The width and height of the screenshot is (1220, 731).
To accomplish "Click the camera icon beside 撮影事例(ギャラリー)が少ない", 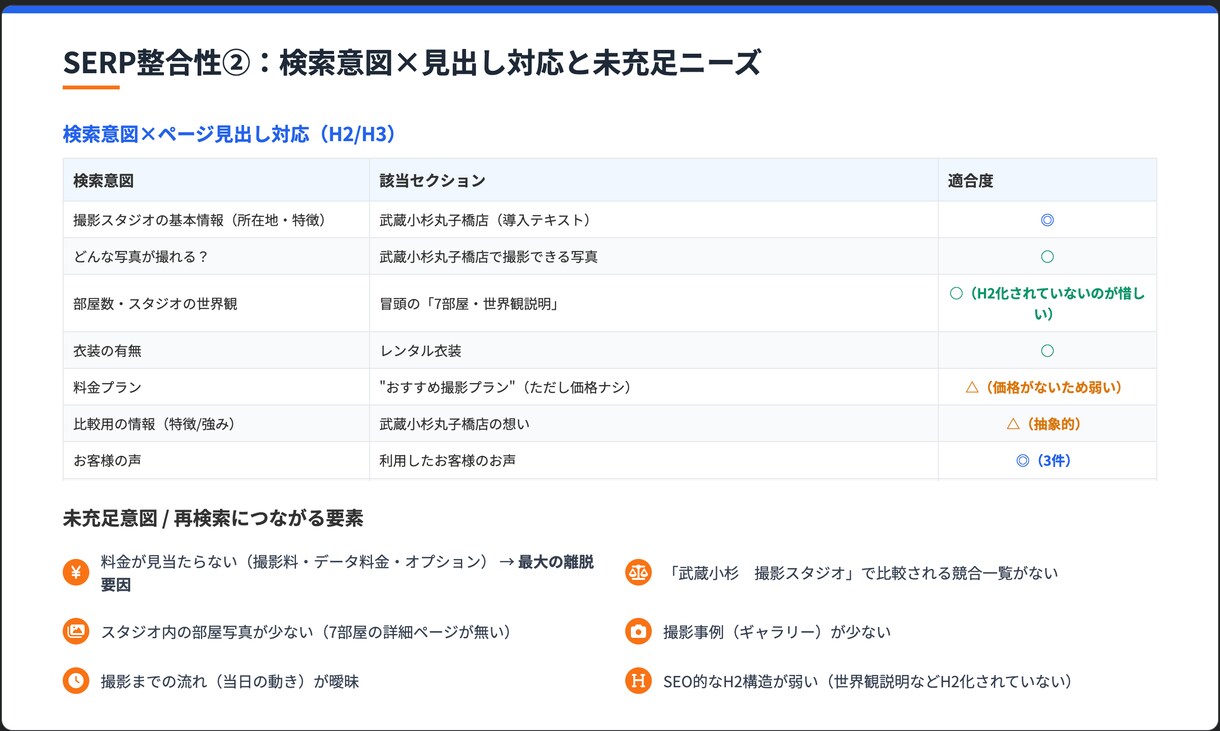I will click(638, 632).
